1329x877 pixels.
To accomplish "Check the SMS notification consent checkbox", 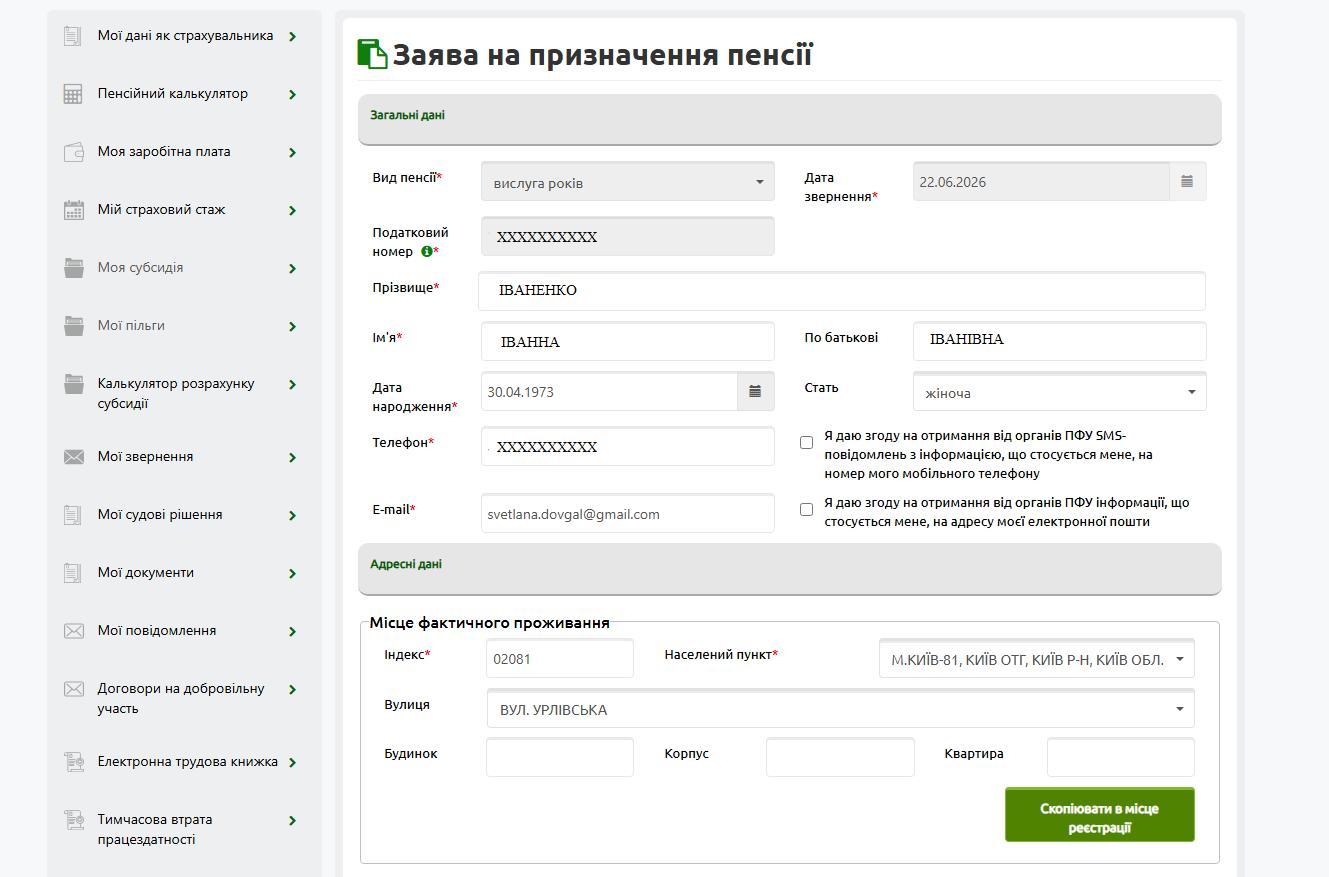I will coord(806,442).
